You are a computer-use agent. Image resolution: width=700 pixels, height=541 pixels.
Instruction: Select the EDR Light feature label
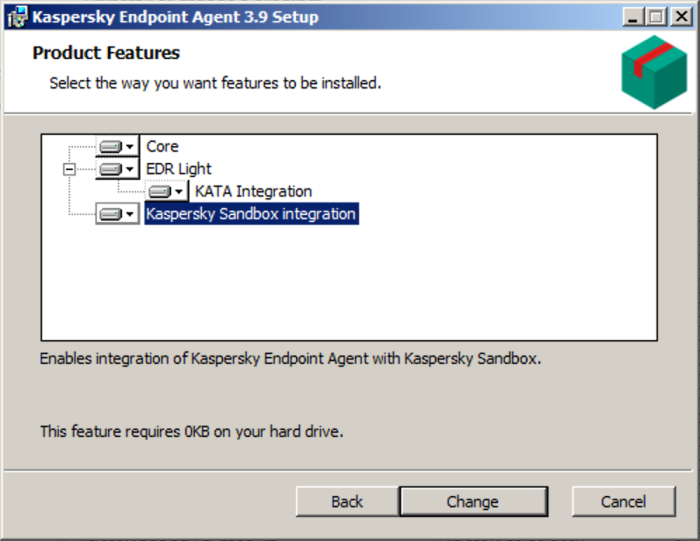179,169
